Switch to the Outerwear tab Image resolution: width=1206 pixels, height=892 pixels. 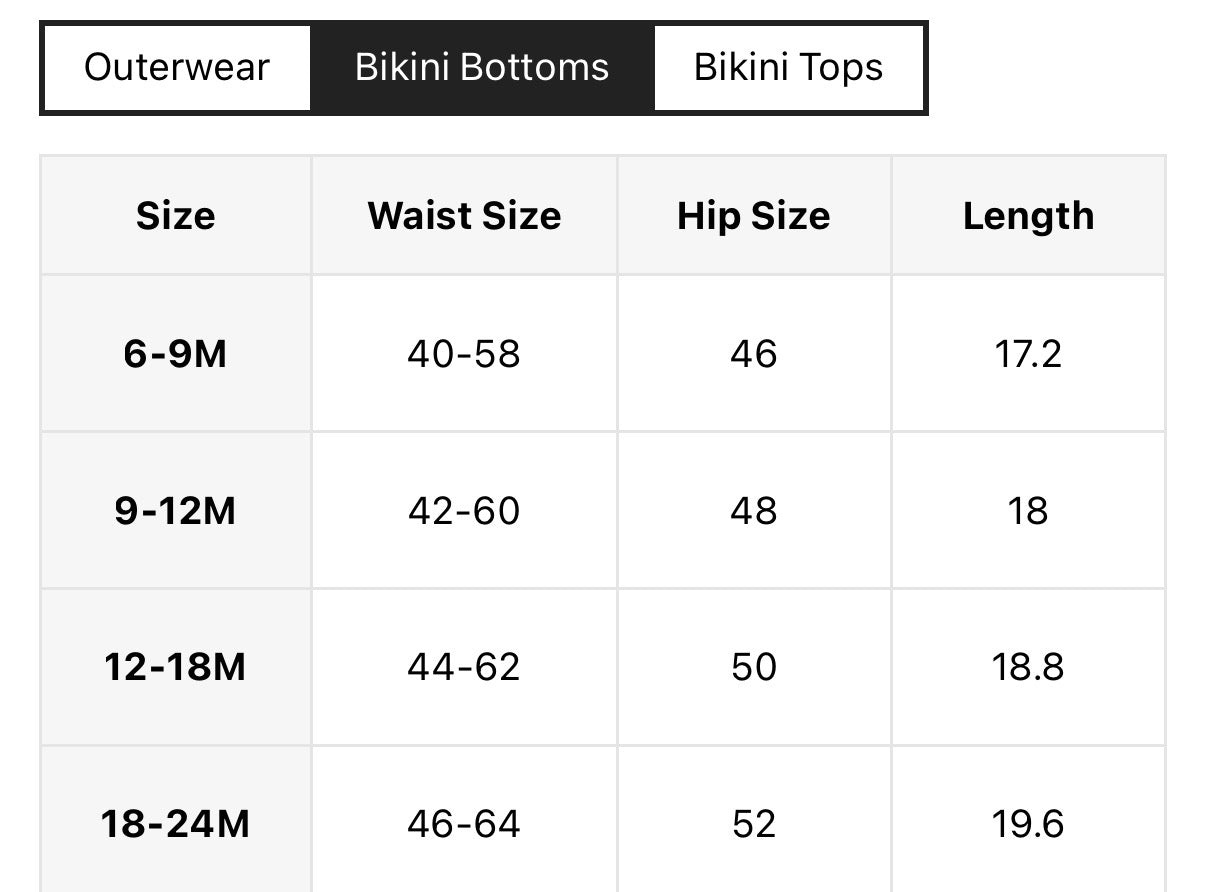pos(177,68)
